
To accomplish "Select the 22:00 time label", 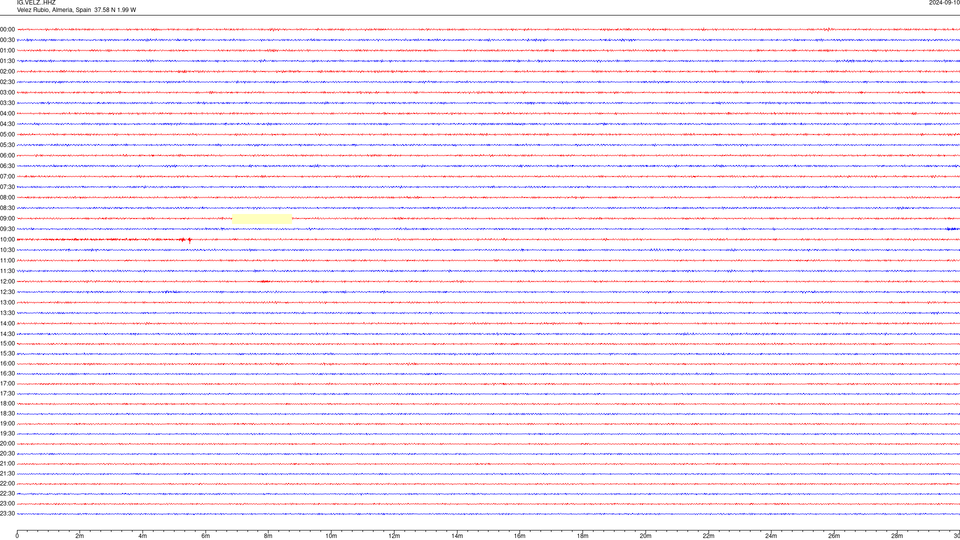I will point(7,484).
